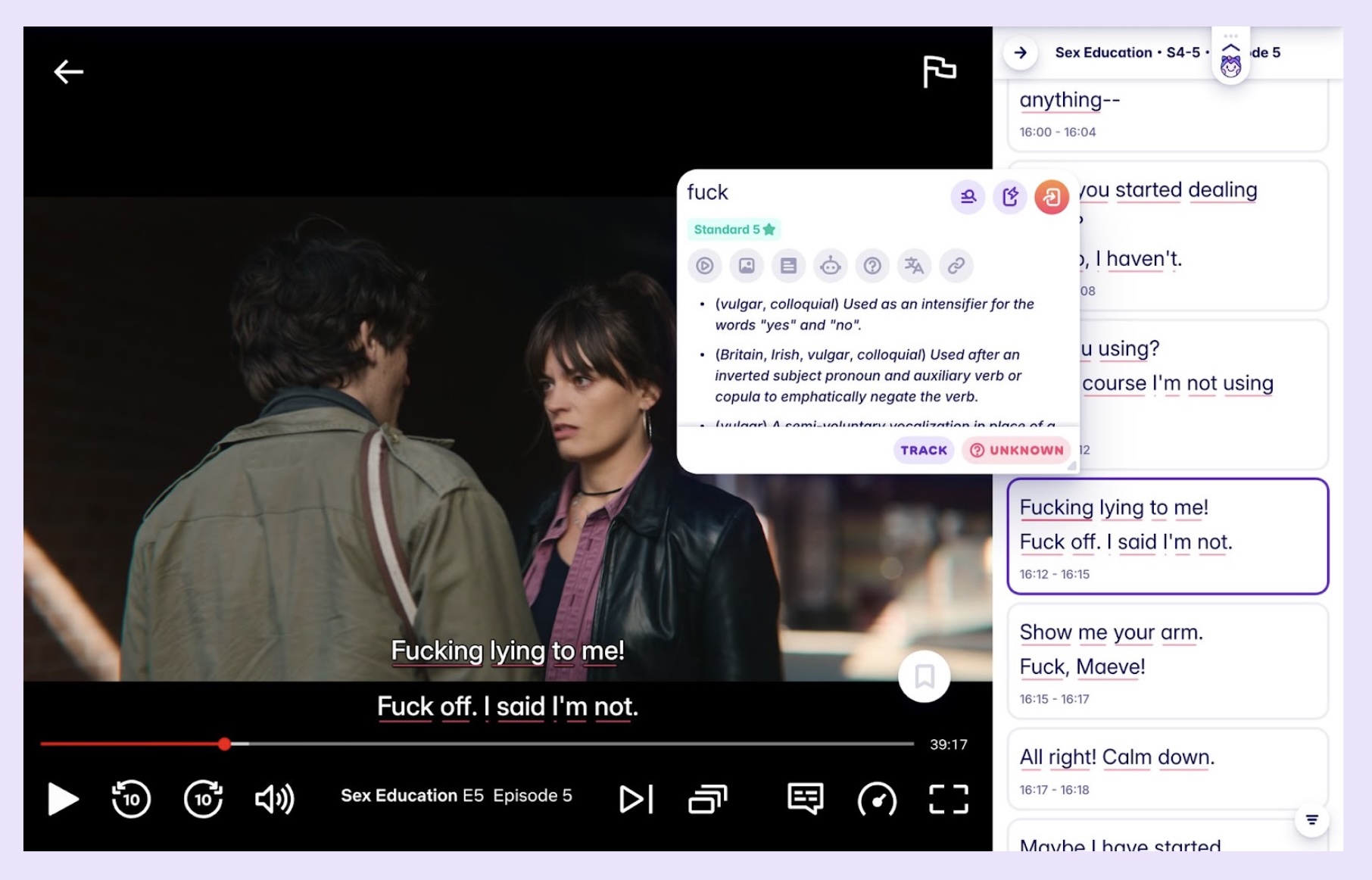This screenshot has height=880, width=1372.
Task: Open image examples for the word
Action: (746, 266)
